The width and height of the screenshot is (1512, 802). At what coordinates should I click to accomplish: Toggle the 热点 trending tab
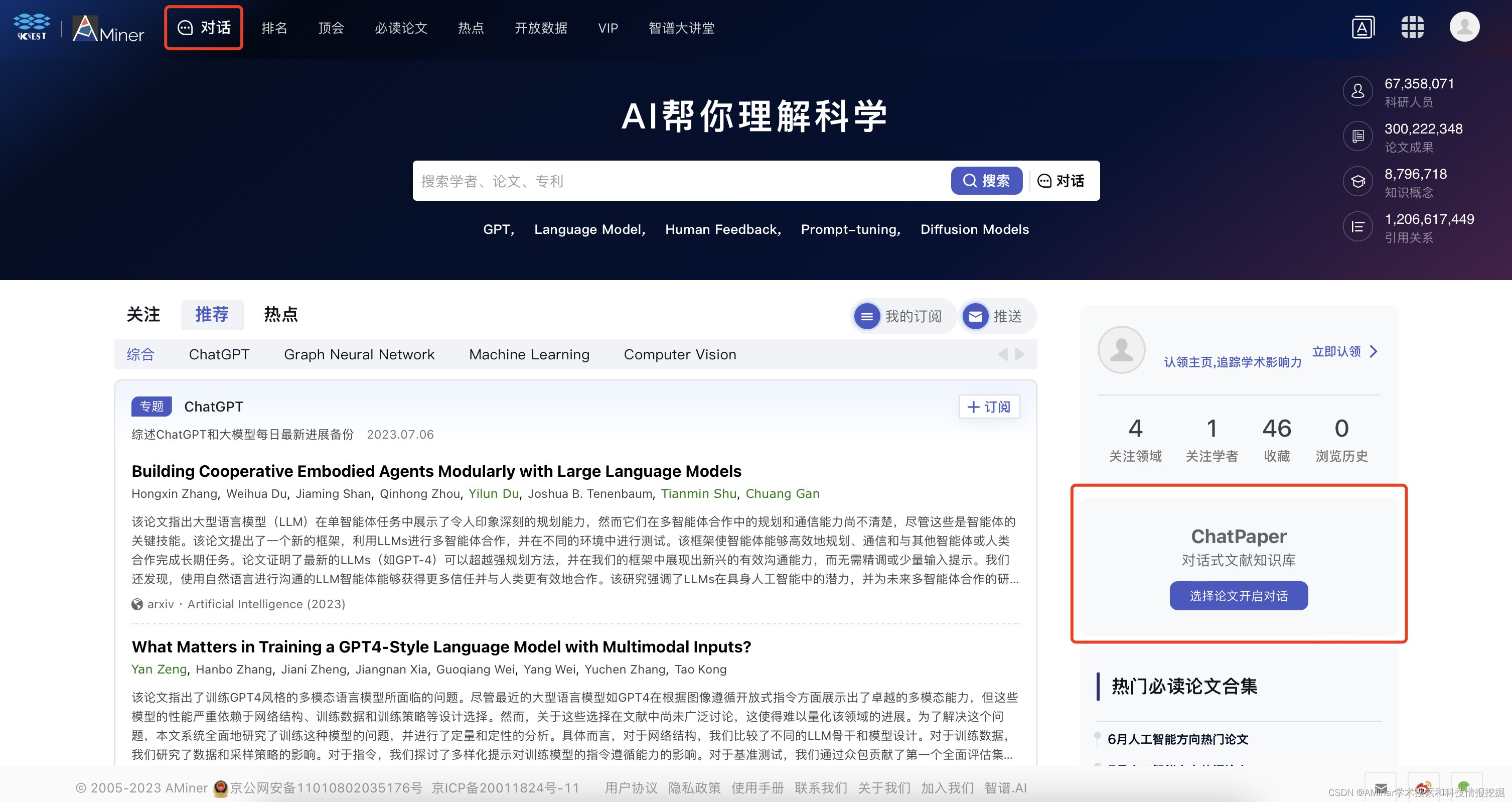(x=280, y=315)
